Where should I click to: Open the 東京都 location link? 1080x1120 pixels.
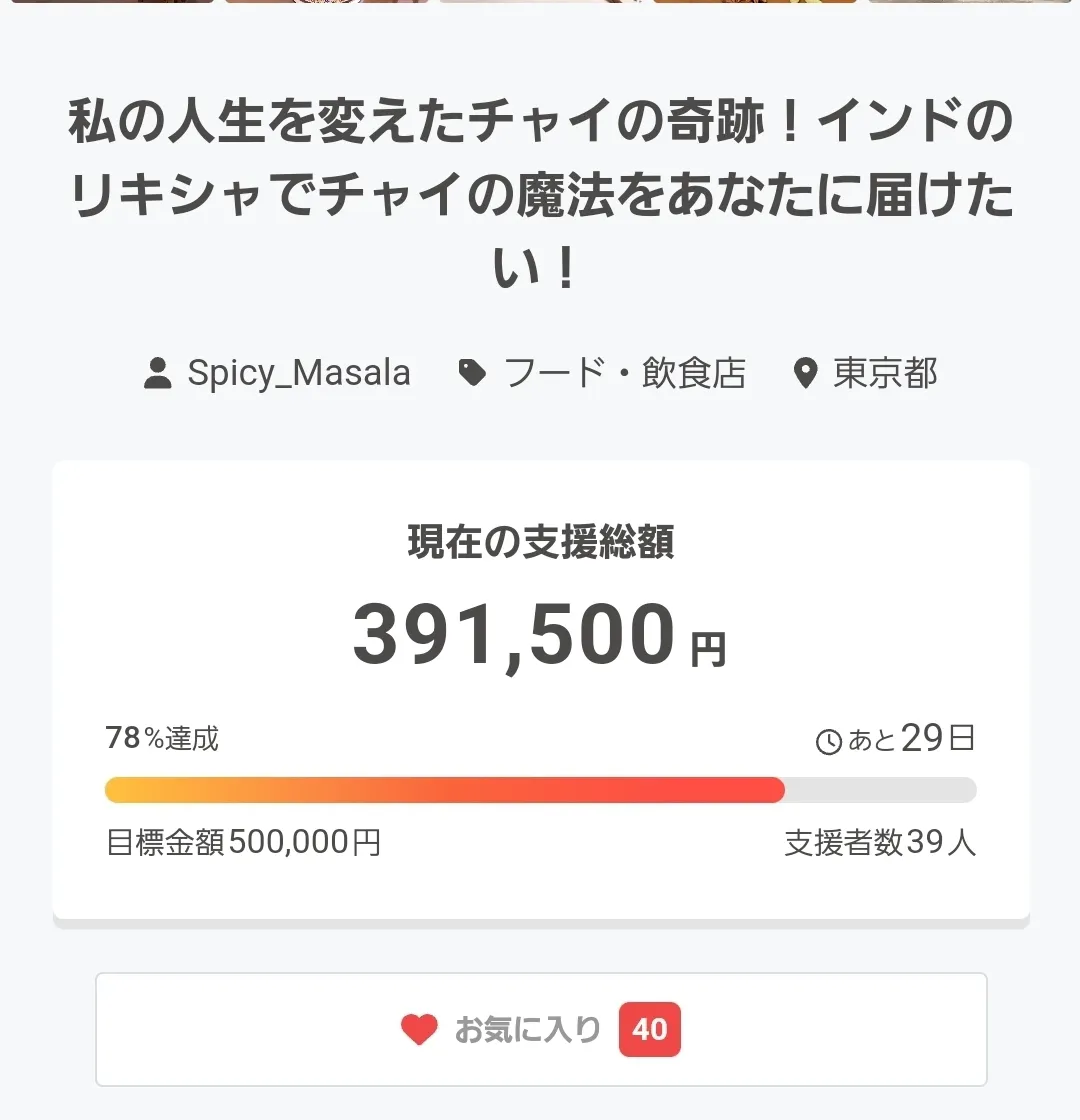(885, 373)
